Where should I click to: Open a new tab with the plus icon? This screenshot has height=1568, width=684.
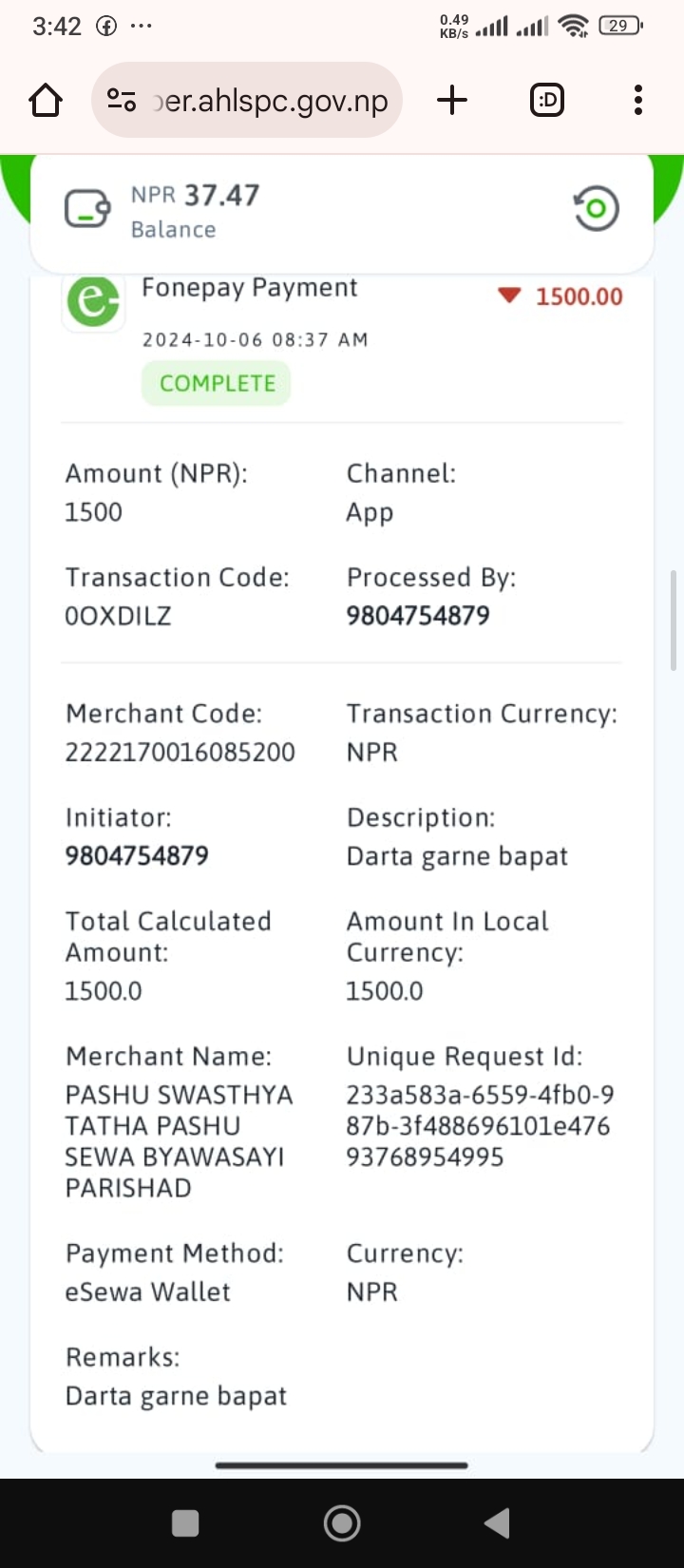452,100
